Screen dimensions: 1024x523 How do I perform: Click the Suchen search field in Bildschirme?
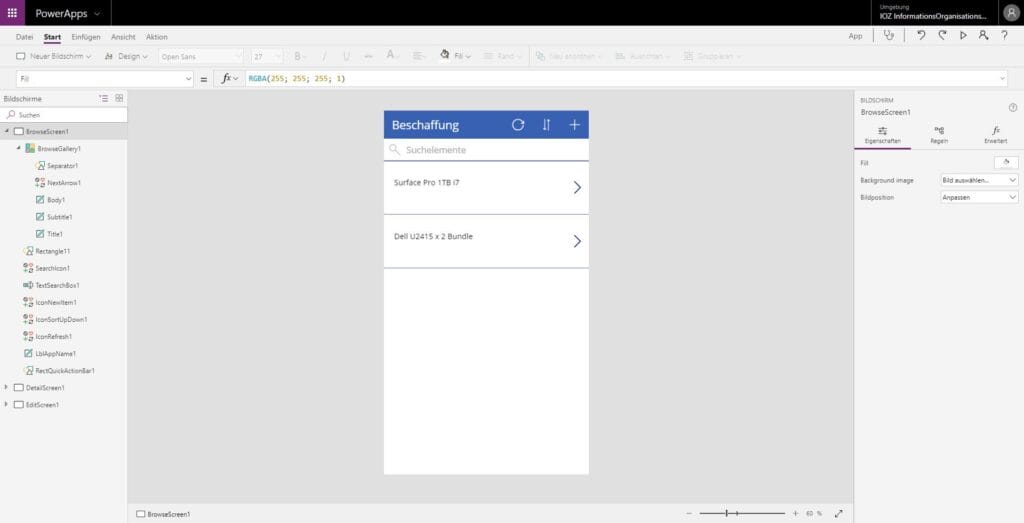tap(64, 115)
